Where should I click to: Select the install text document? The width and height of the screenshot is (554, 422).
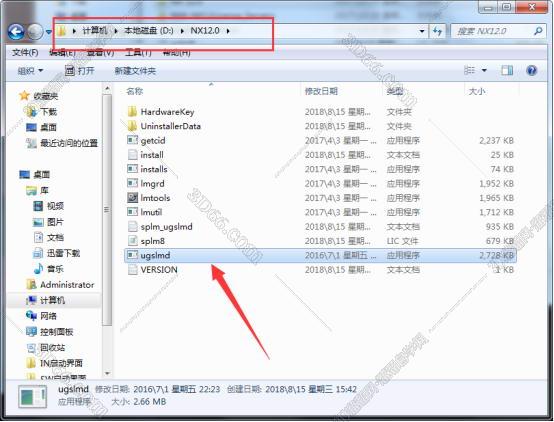tap(320, 155)
